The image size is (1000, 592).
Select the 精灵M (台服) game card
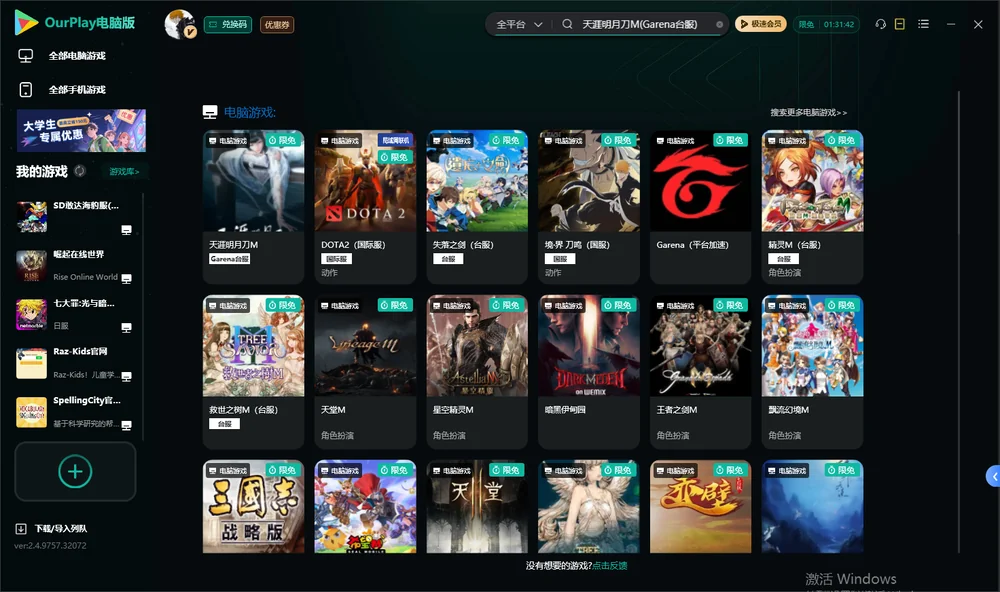pyautogui.click(x=812, y=207)
